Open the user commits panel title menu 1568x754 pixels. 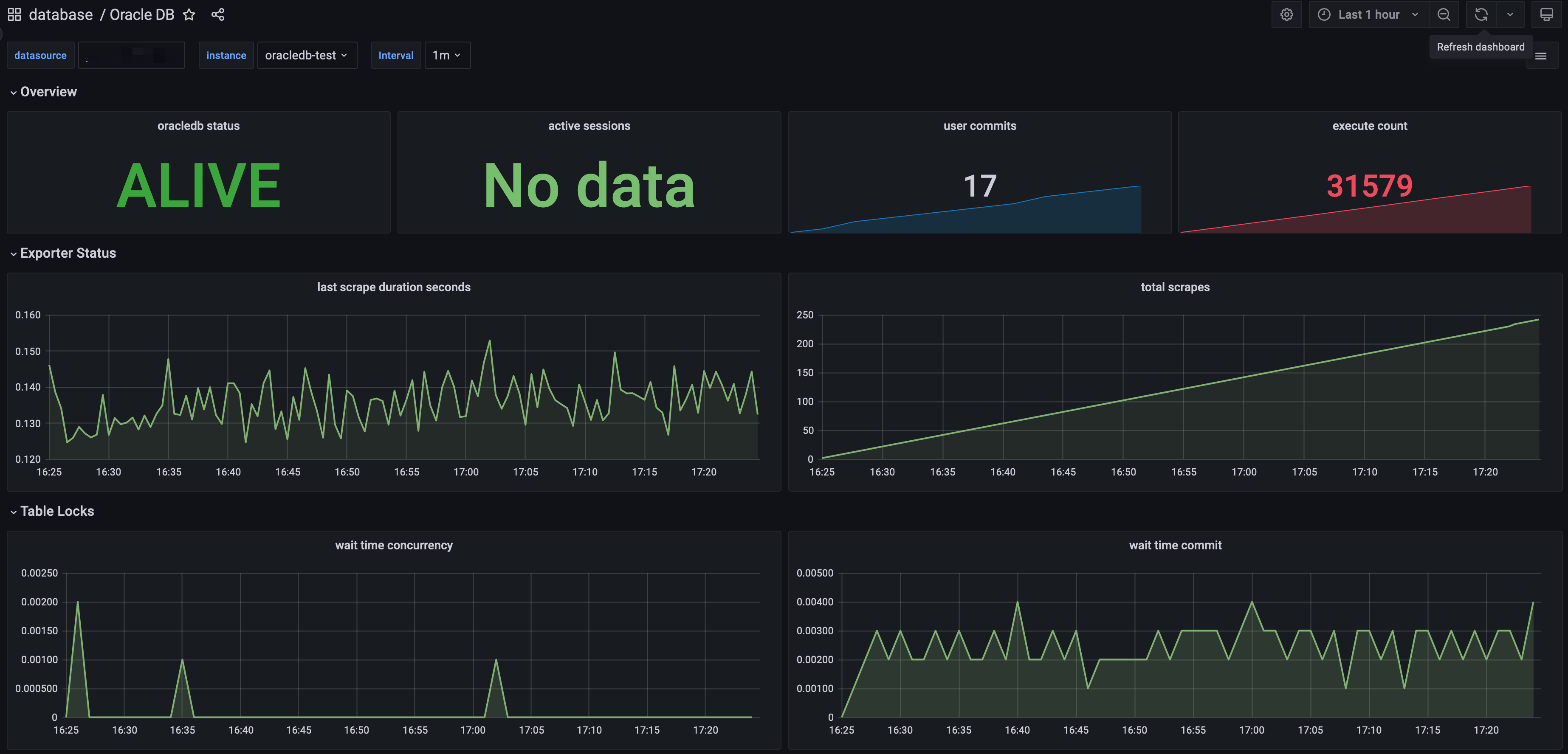[x=979, y=126]
